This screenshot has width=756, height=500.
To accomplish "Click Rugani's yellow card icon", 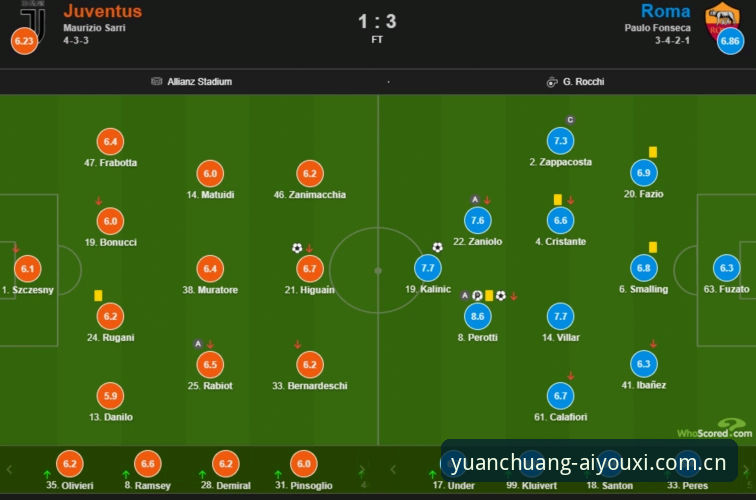I will tap(98, 295).
